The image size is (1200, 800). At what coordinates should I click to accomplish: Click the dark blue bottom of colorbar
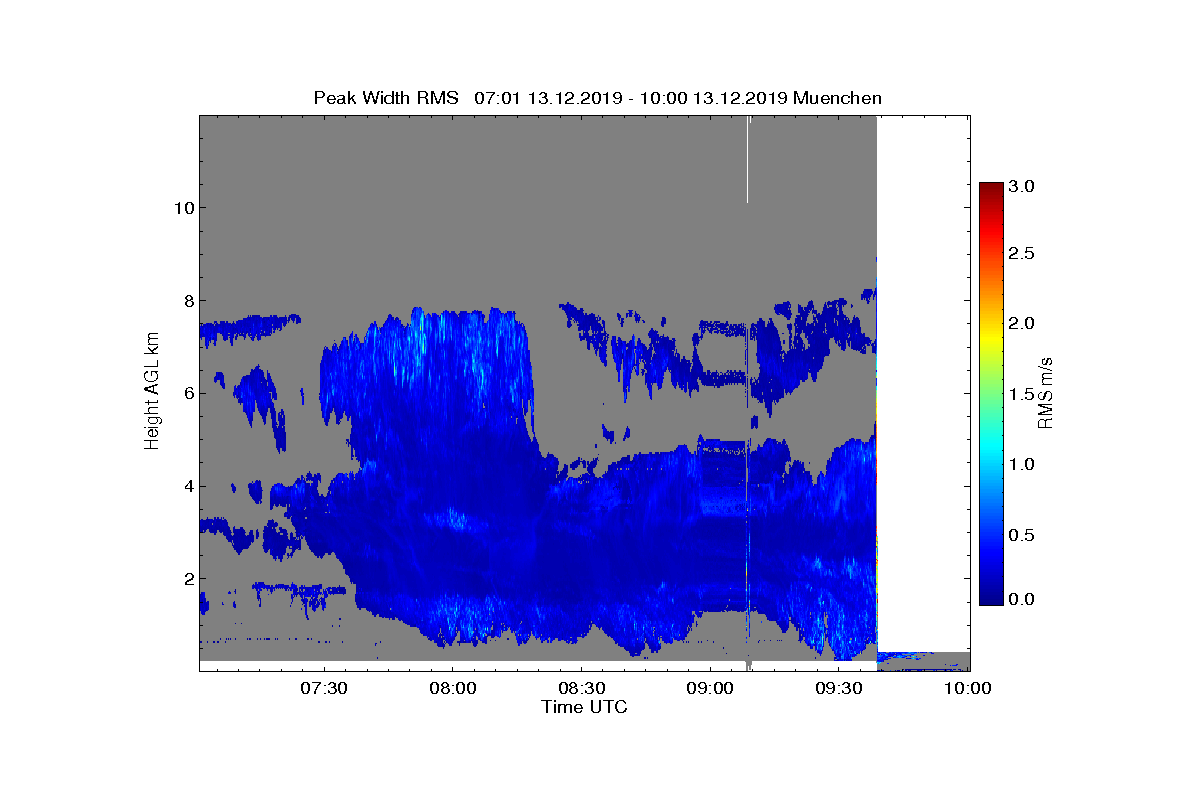[991, 597]
